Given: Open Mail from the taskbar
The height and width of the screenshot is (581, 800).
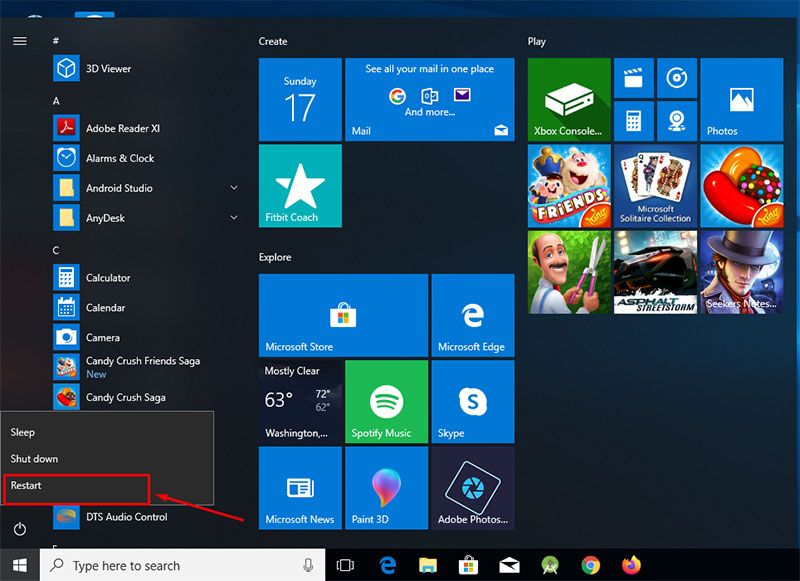Looking at the screenshot, I should coord(509,565).
